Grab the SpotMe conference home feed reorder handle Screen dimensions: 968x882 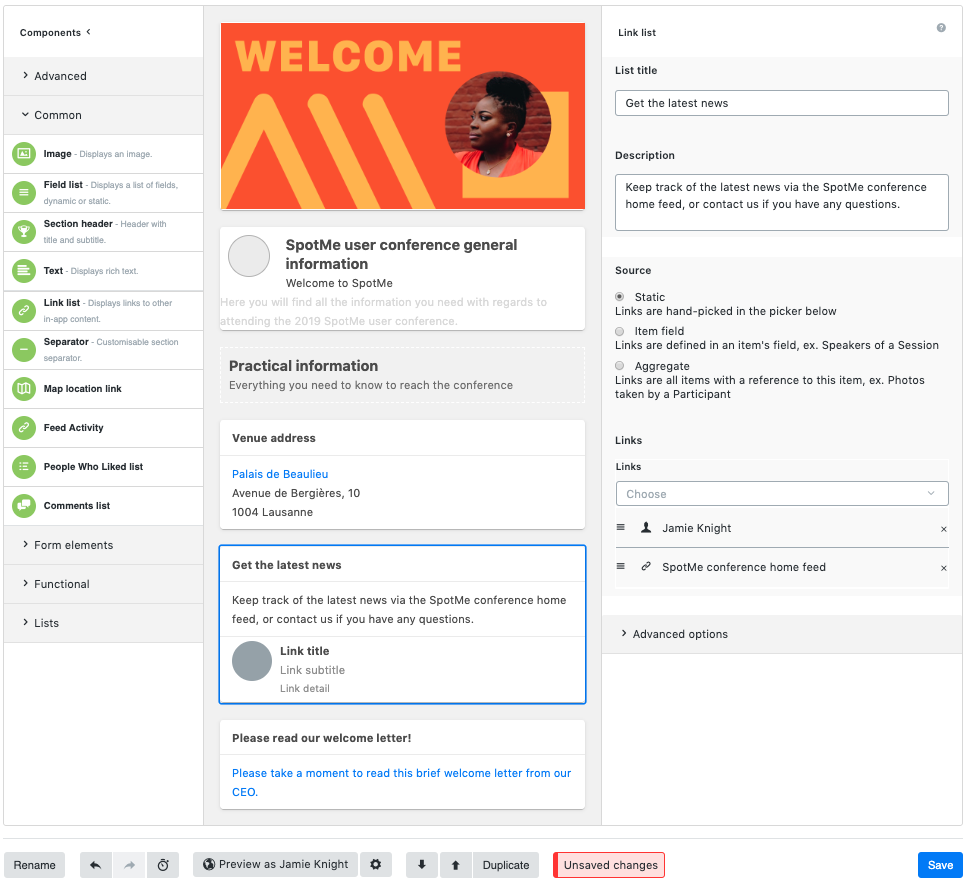tap(620, 566)
